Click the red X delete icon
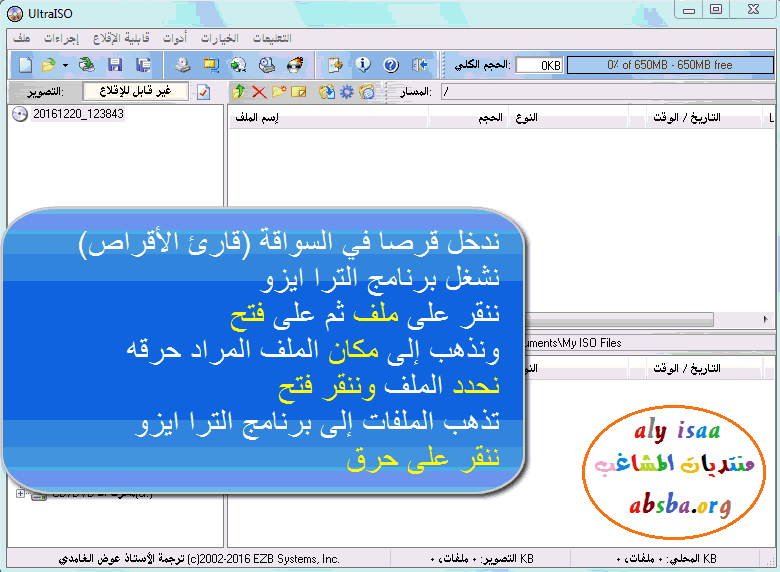 (258, 92)
